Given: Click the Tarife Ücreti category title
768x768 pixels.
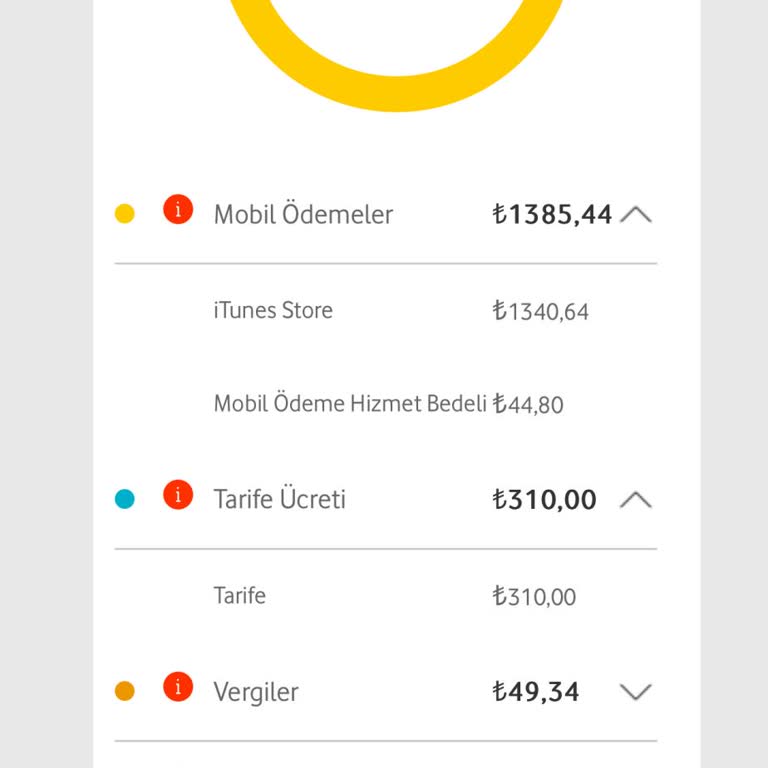Looking at the screenshot, I should (280, 499).
